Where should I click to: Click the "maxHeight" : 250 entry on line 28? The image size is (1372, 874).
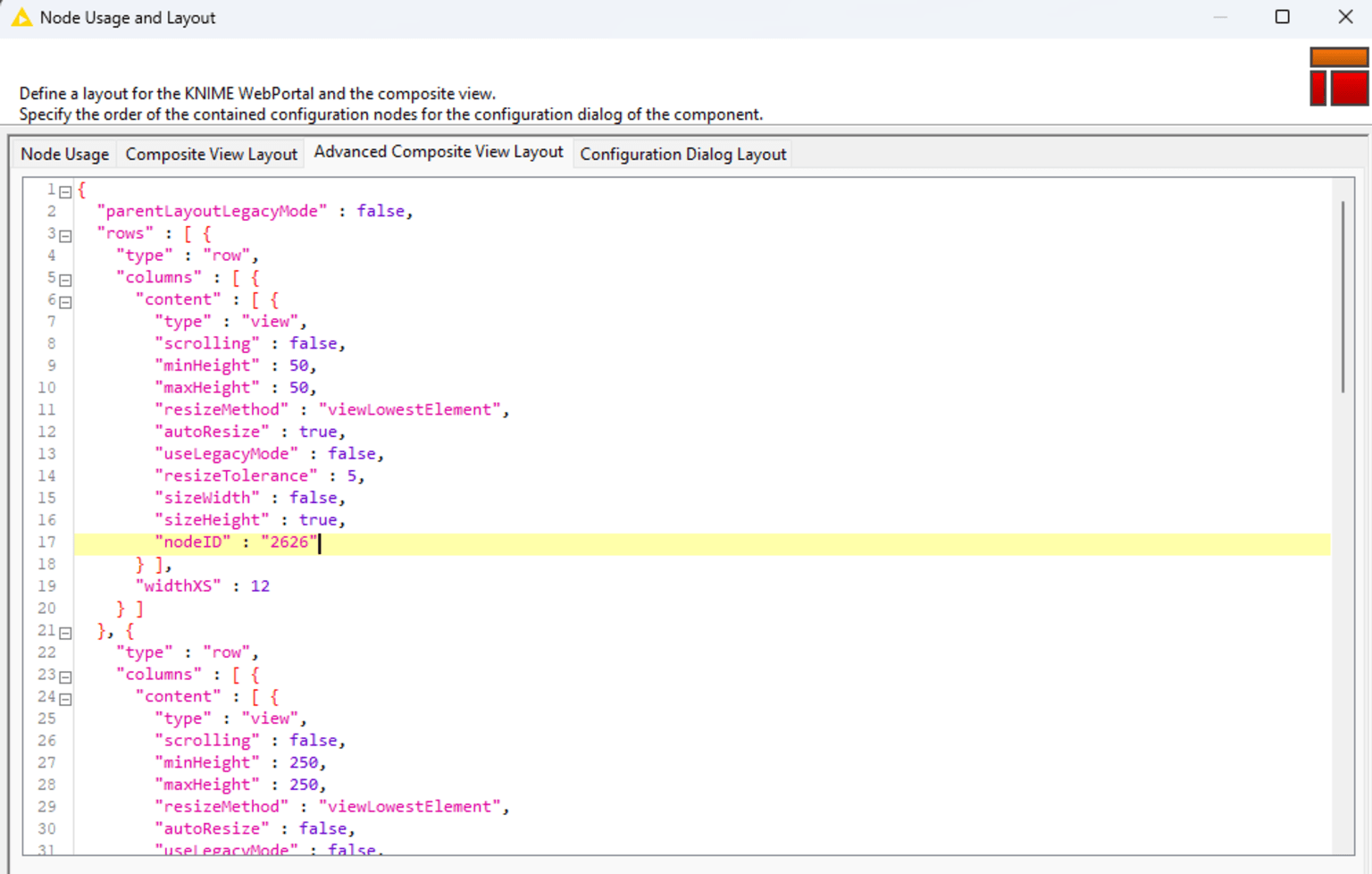click(240, 785)
